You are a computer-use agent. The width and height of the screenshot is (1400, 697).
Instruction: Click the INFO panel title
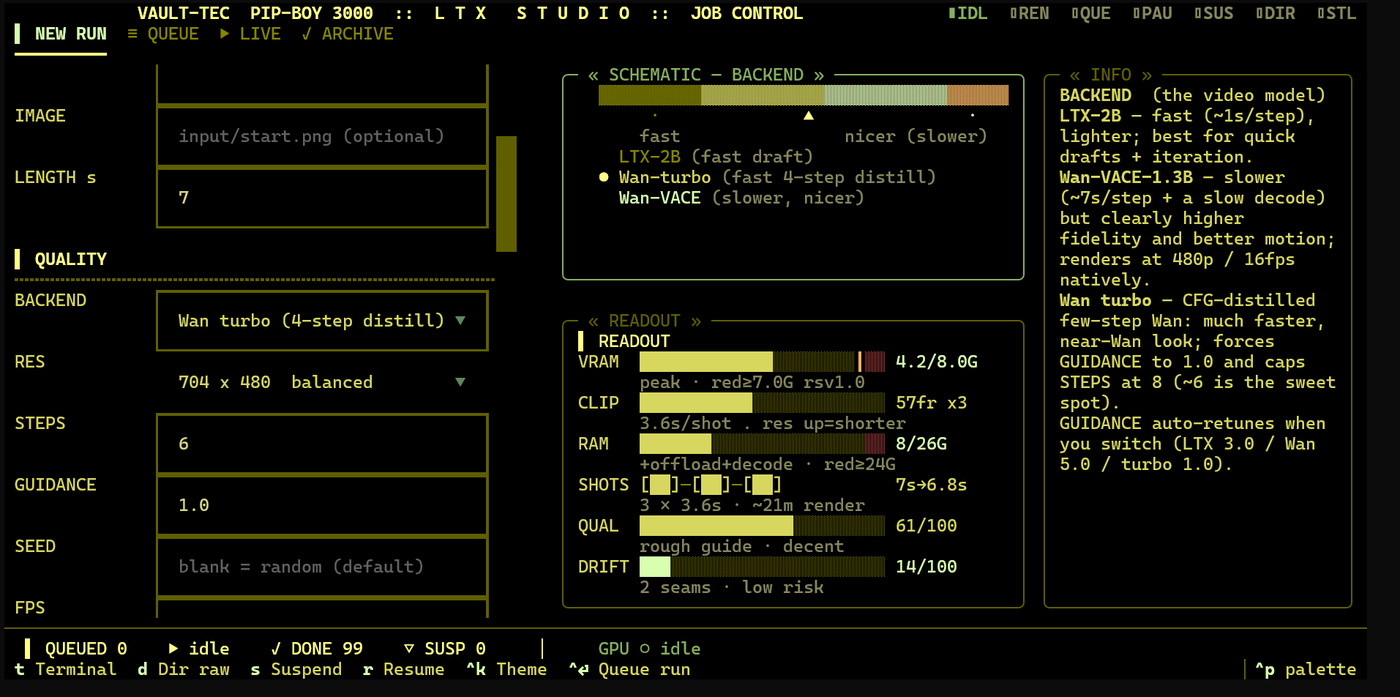tap(1111, 75)
